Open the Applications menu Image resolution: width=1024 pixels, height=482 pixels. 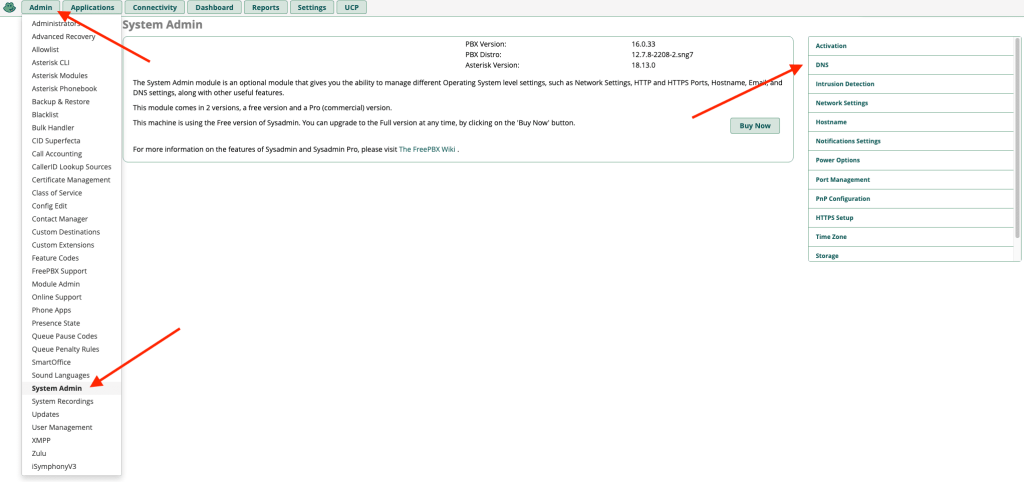click(92, 8)
